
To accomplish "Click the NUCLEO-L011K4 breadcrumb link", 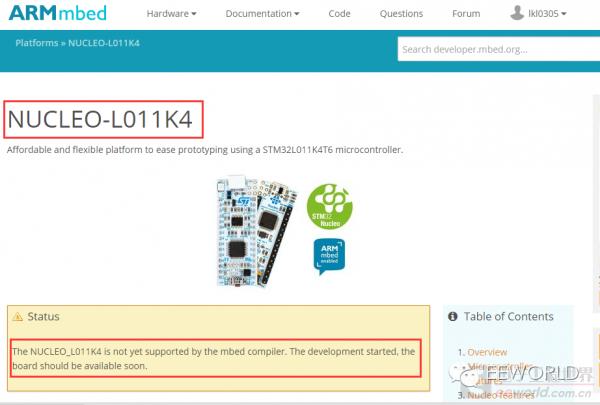I will pyautogui.click(x=104, y=43).
